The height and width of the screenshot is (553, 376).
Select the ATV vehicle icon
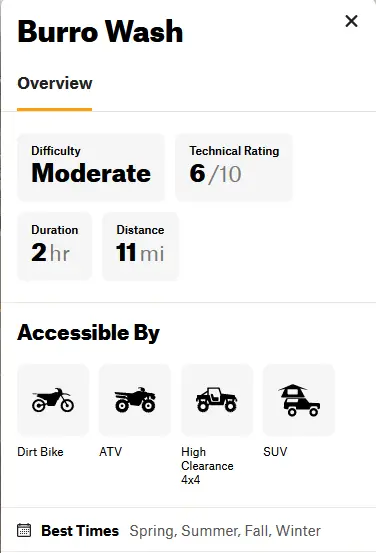pyautogui.click(x=135, y=400)
